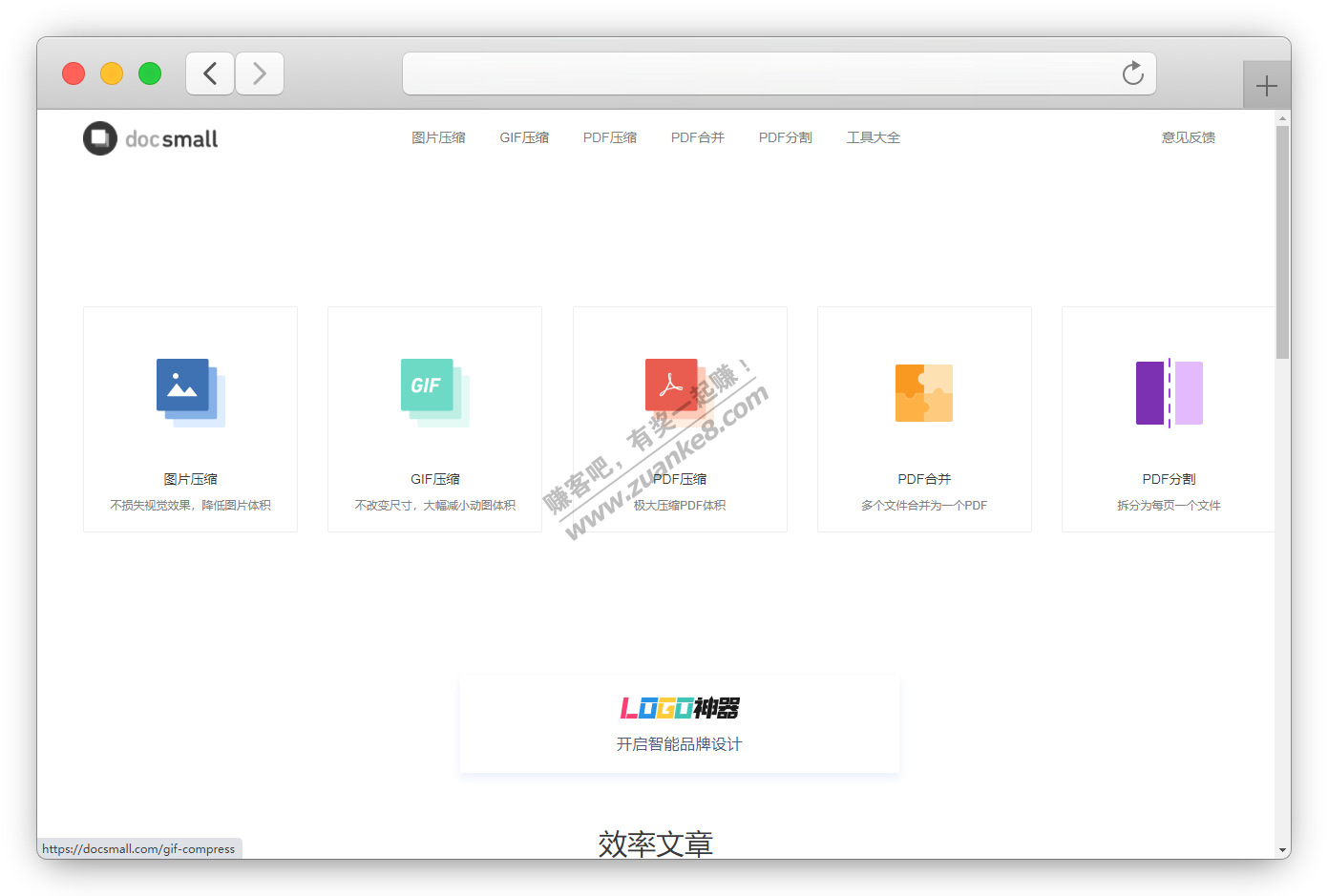Click the browser back arrow
Image resolution: width=1328 pixels, height=896 pixels.
point(210,73)
